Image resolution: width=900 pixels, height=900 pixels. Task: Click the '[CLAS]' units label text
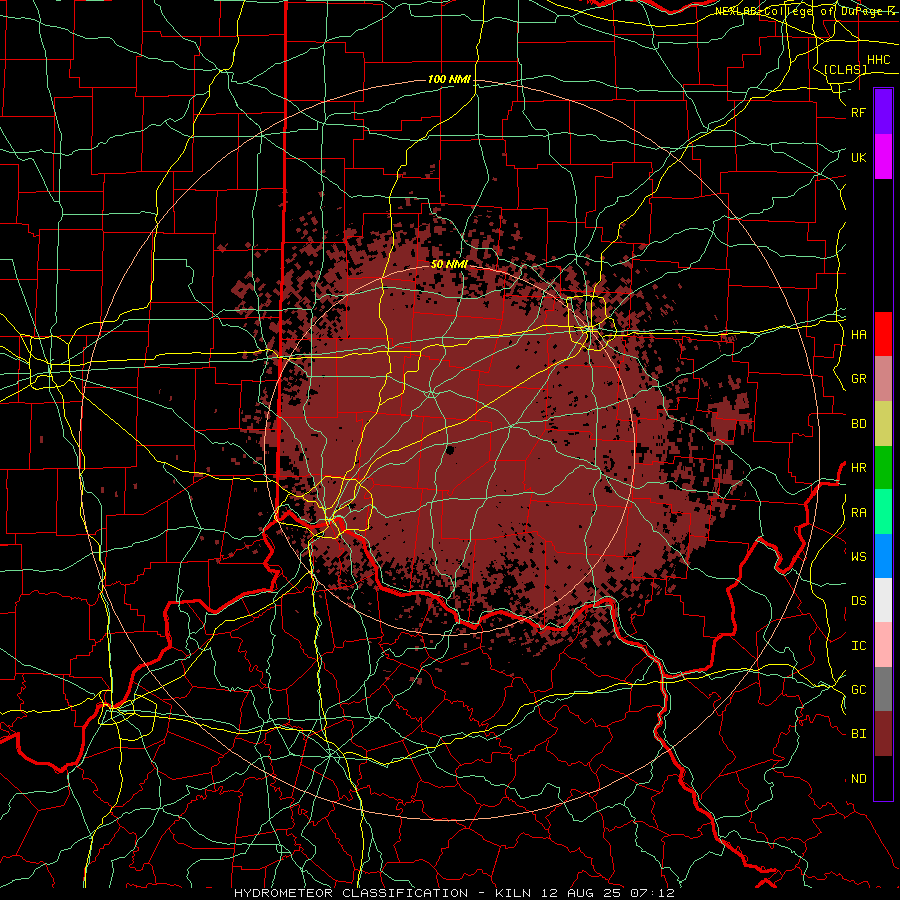coord(845,70)
